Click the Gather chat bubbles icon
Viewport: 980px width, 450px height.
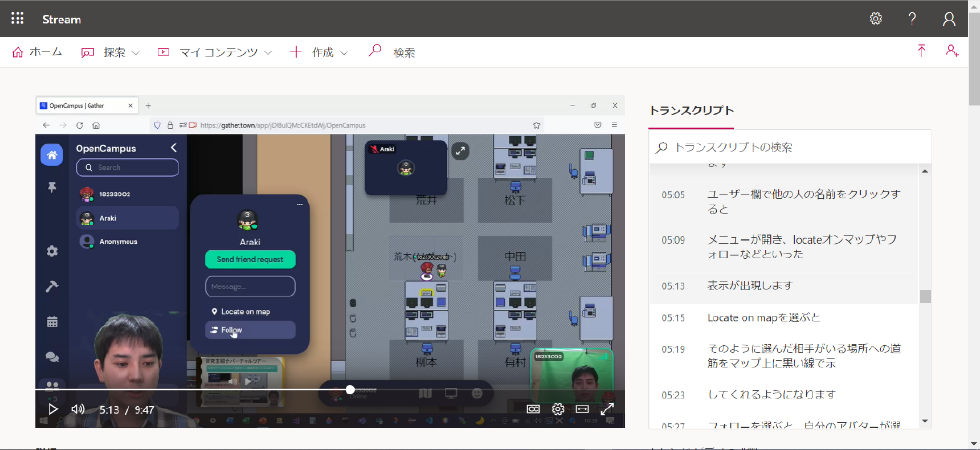point(52,357)
